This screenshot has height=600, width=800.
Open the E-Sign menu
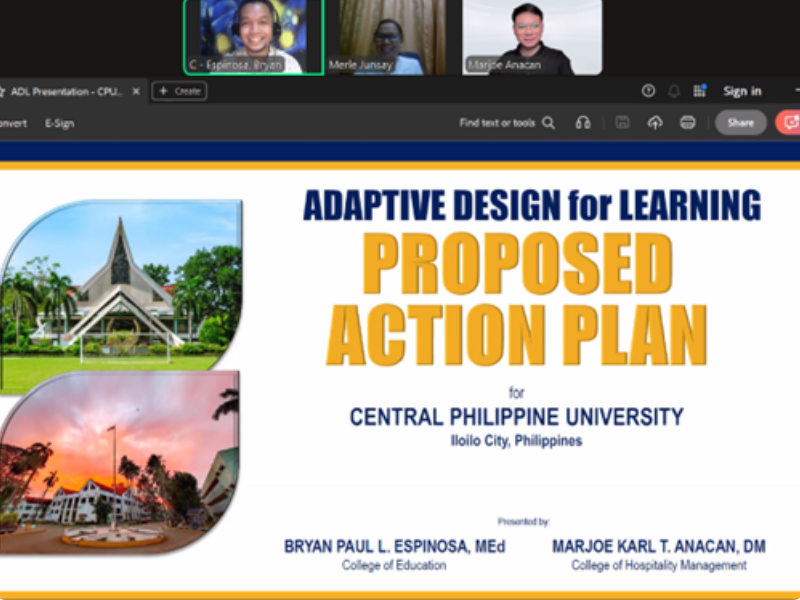coord(59,123)
